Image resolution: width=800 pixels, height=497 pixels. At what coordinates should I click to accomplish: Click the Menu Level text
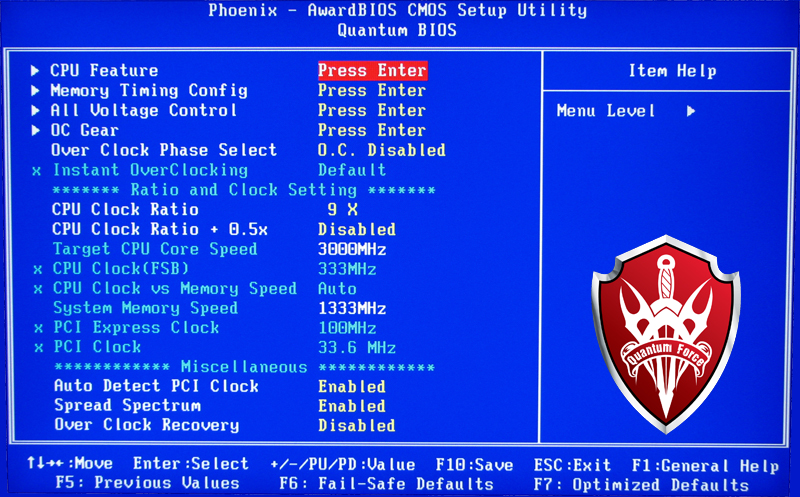(x=606, y=111)
